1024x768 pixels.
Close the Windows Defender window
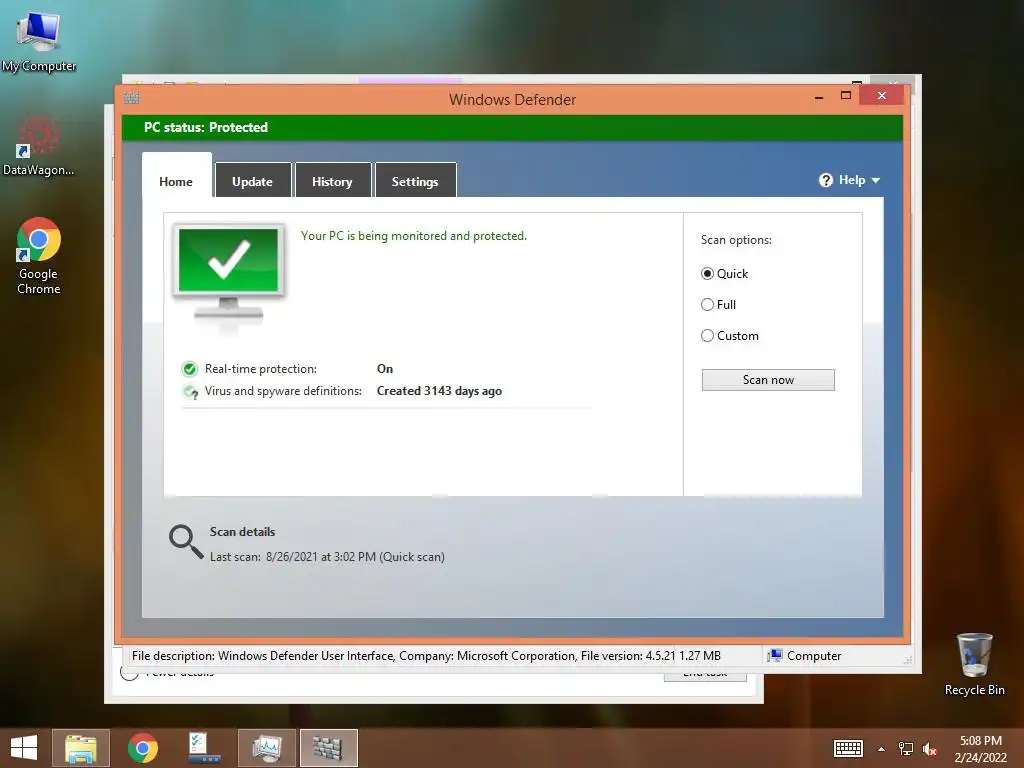click(x=882, y=95)
